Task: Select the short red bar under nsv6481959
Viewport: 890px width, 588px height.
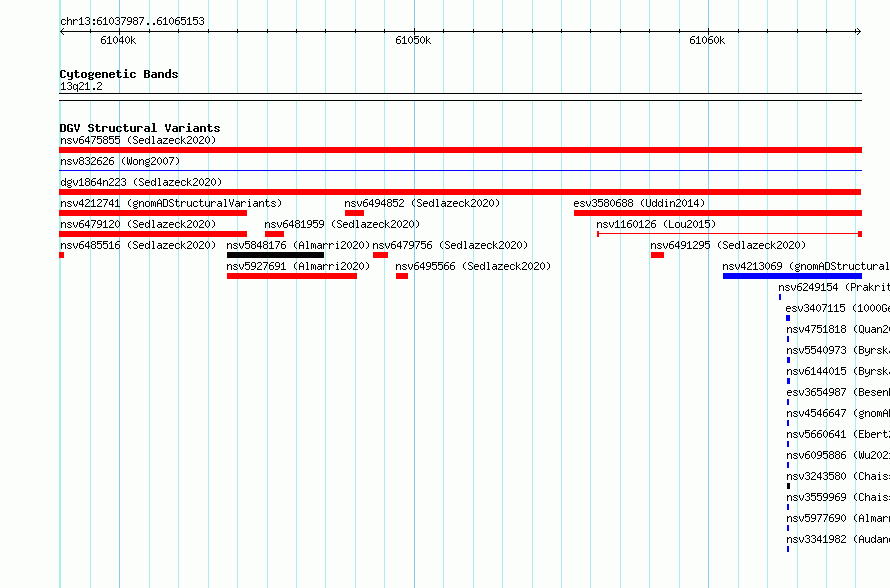Action: coord(274,234)
